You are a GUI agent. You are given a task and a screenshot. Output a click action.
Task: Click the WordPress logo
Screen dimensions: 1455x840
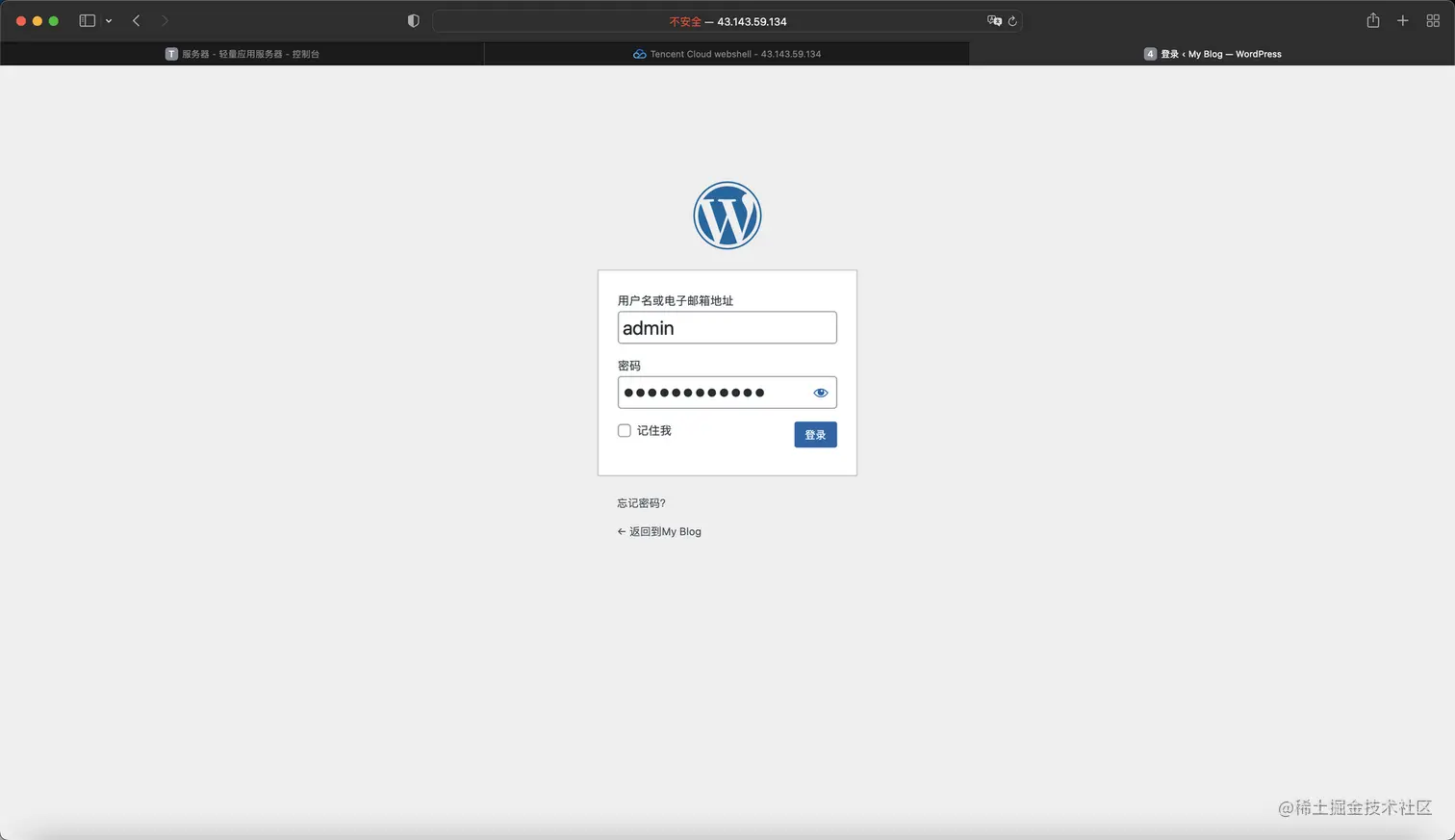[x=727, y=216]
